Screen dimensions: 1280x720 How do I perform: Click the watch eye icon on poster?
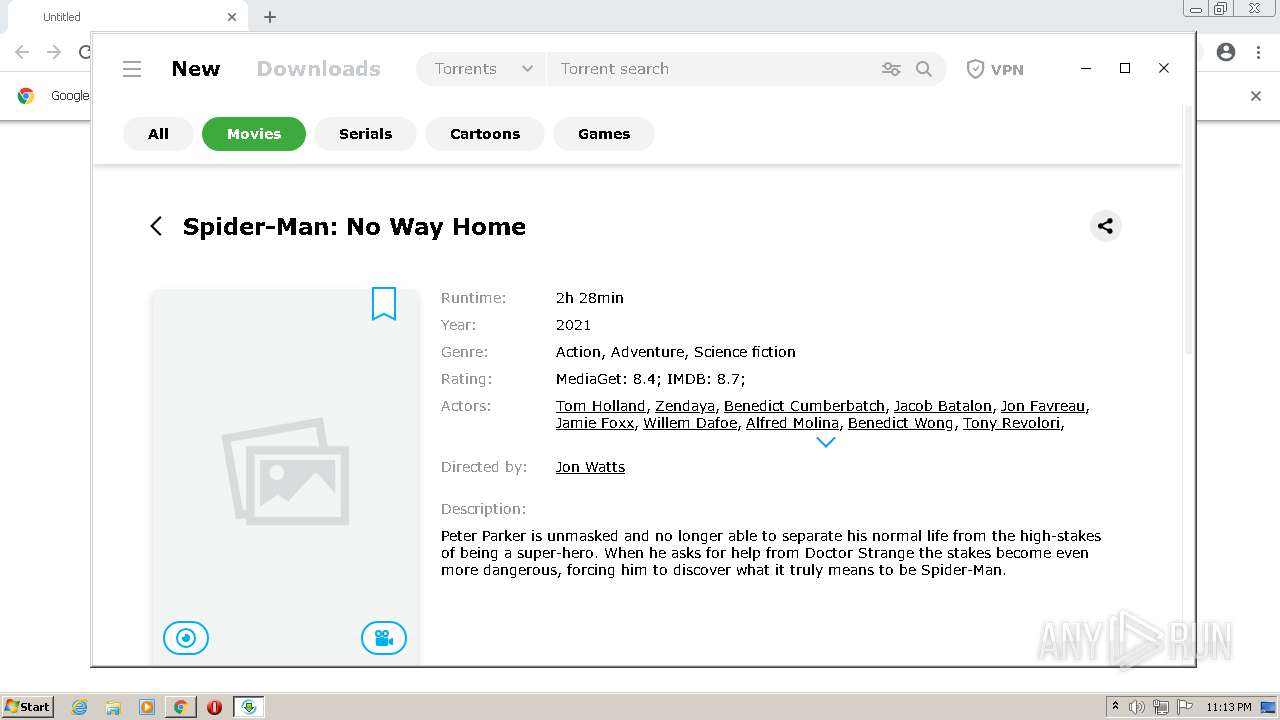(186, 638)
